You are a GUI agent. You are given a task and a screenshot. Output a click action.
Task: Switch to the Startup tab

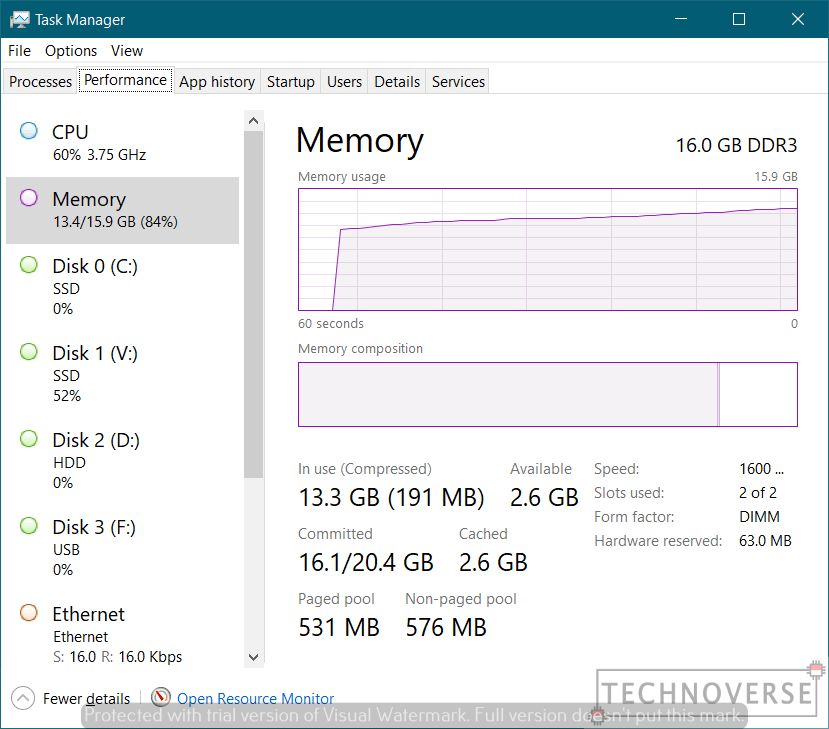(x=290, y=82)
